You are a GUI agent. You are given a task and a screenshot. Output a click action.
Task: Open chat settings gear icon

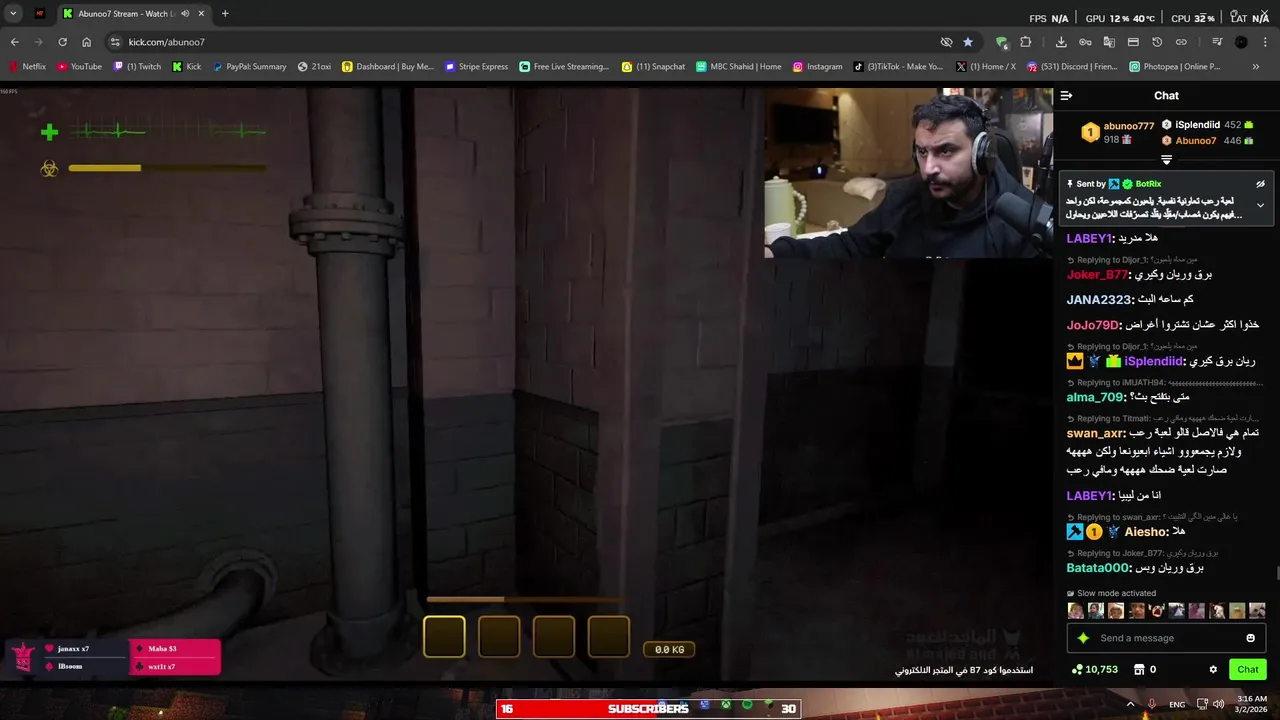[1213, 669]
